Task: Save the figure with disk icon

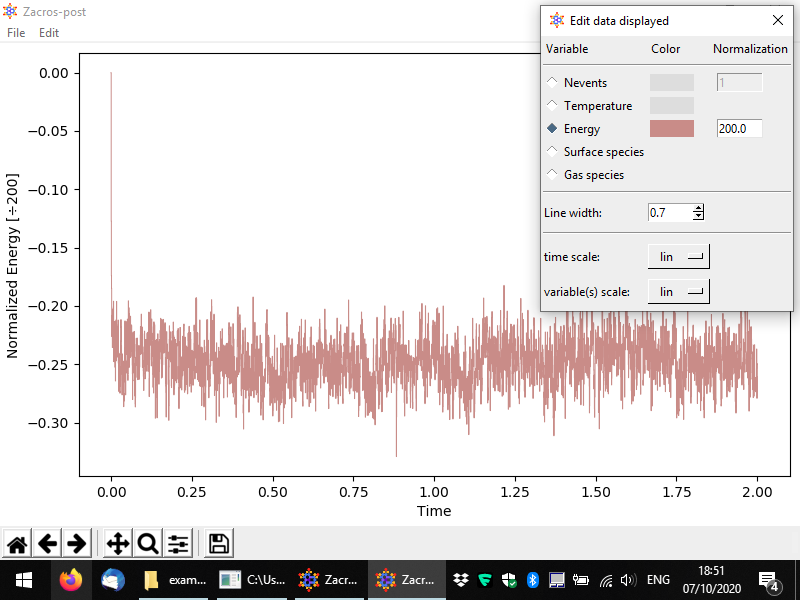Action: tap(219, 544)
